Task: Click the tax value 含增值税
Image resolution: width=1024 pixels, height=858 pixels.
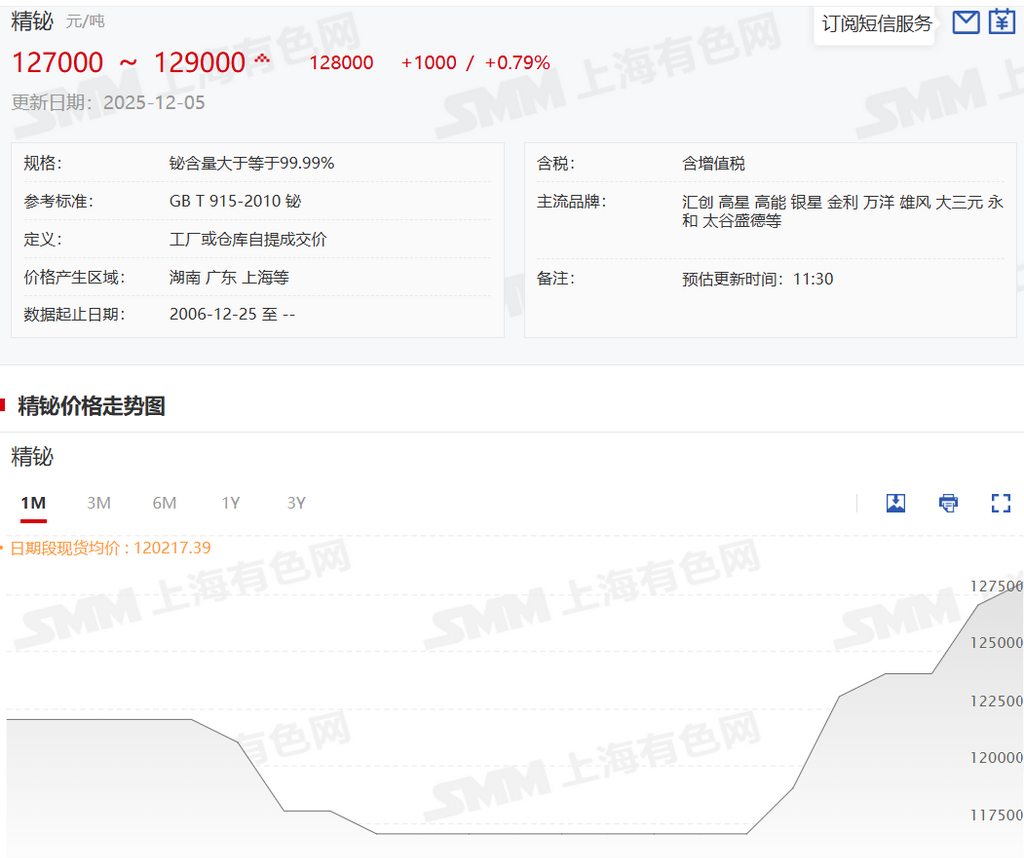Action: coord(713,163)
